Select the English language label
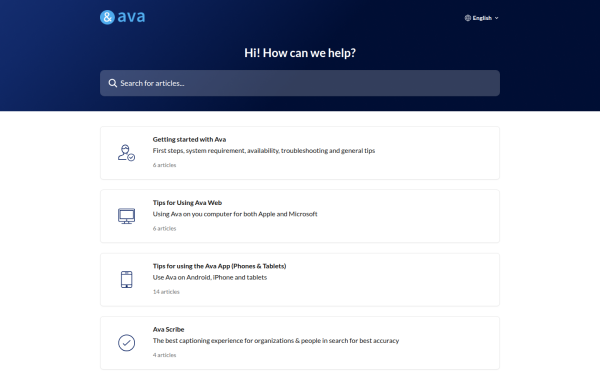The height and width of the screenshot is (375, 600). point(482,18)
